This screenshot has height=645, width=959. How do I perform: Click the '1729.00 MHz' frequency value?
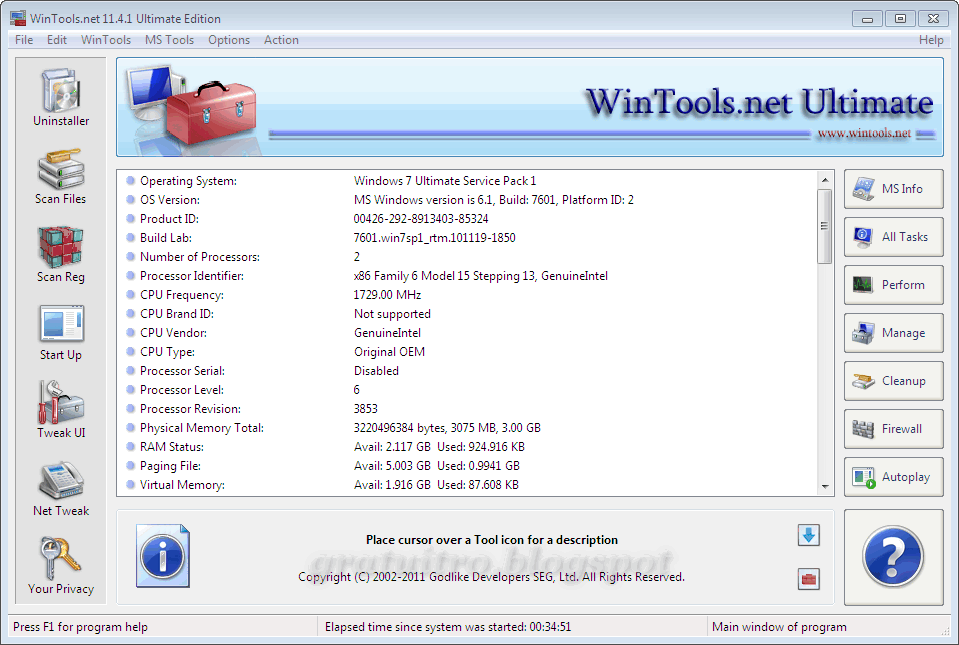[387, 295]
